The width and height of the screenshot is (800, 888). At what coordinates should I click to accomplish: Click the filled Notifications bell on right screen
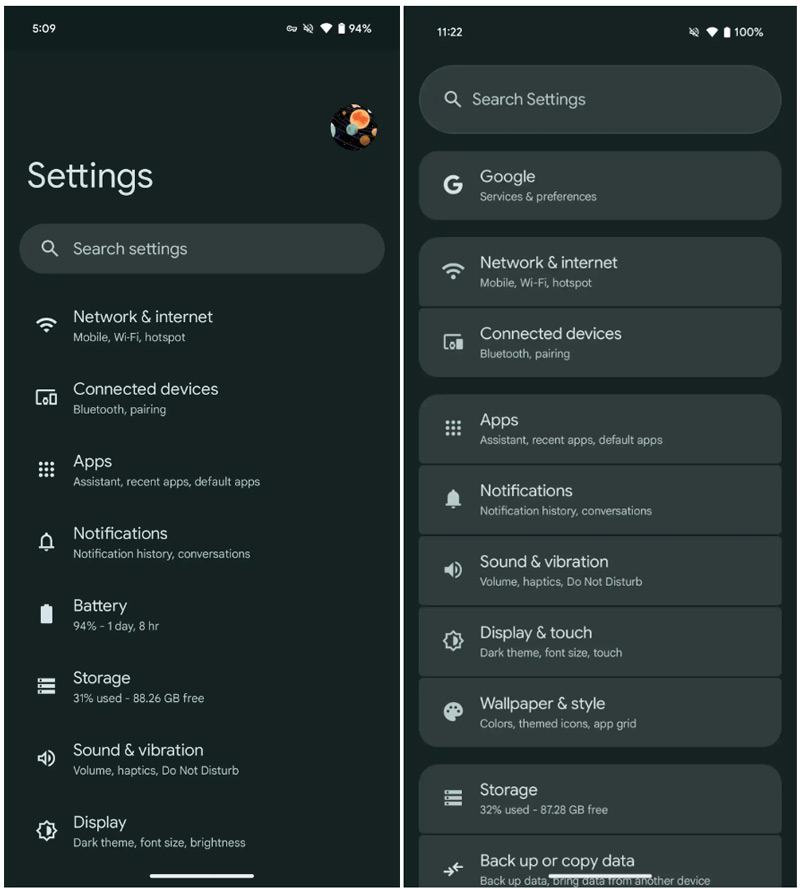(453, 499)
